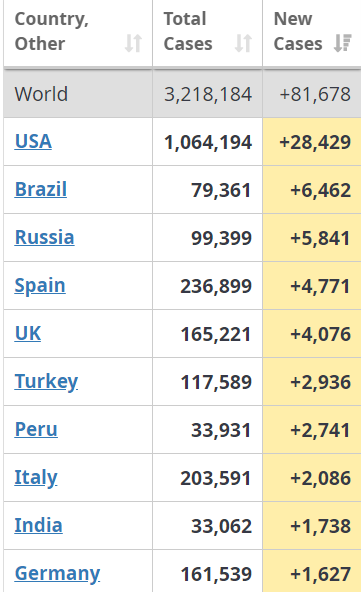Click the New Cases column header
Screen dimensions: 361x592
point(312,33)
